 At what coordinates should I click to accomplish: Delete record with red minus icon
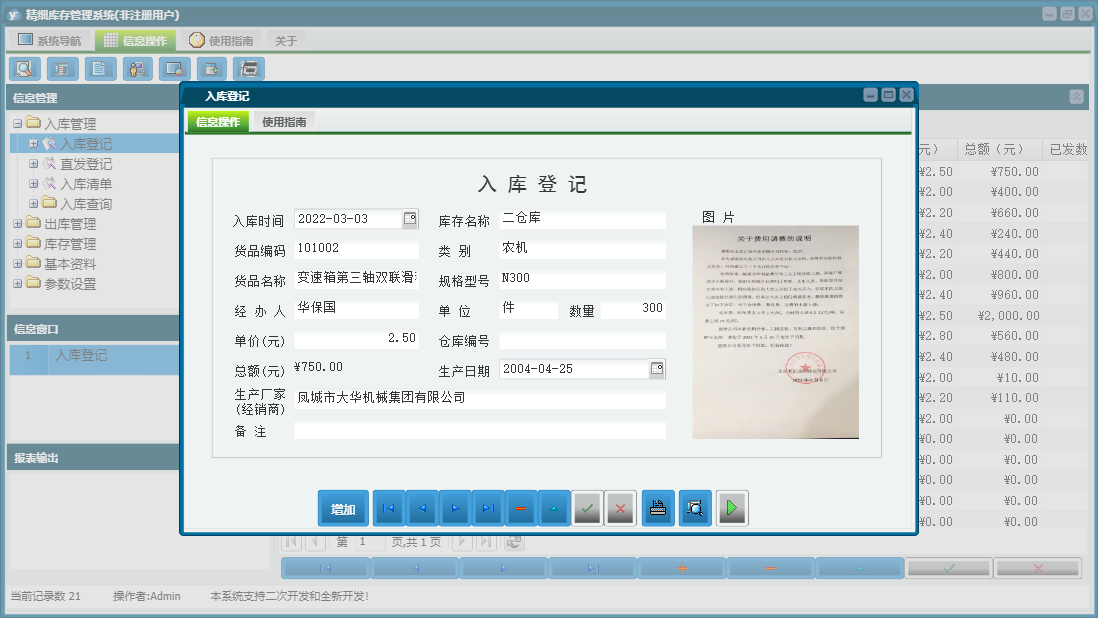click(x=520, y=509)
